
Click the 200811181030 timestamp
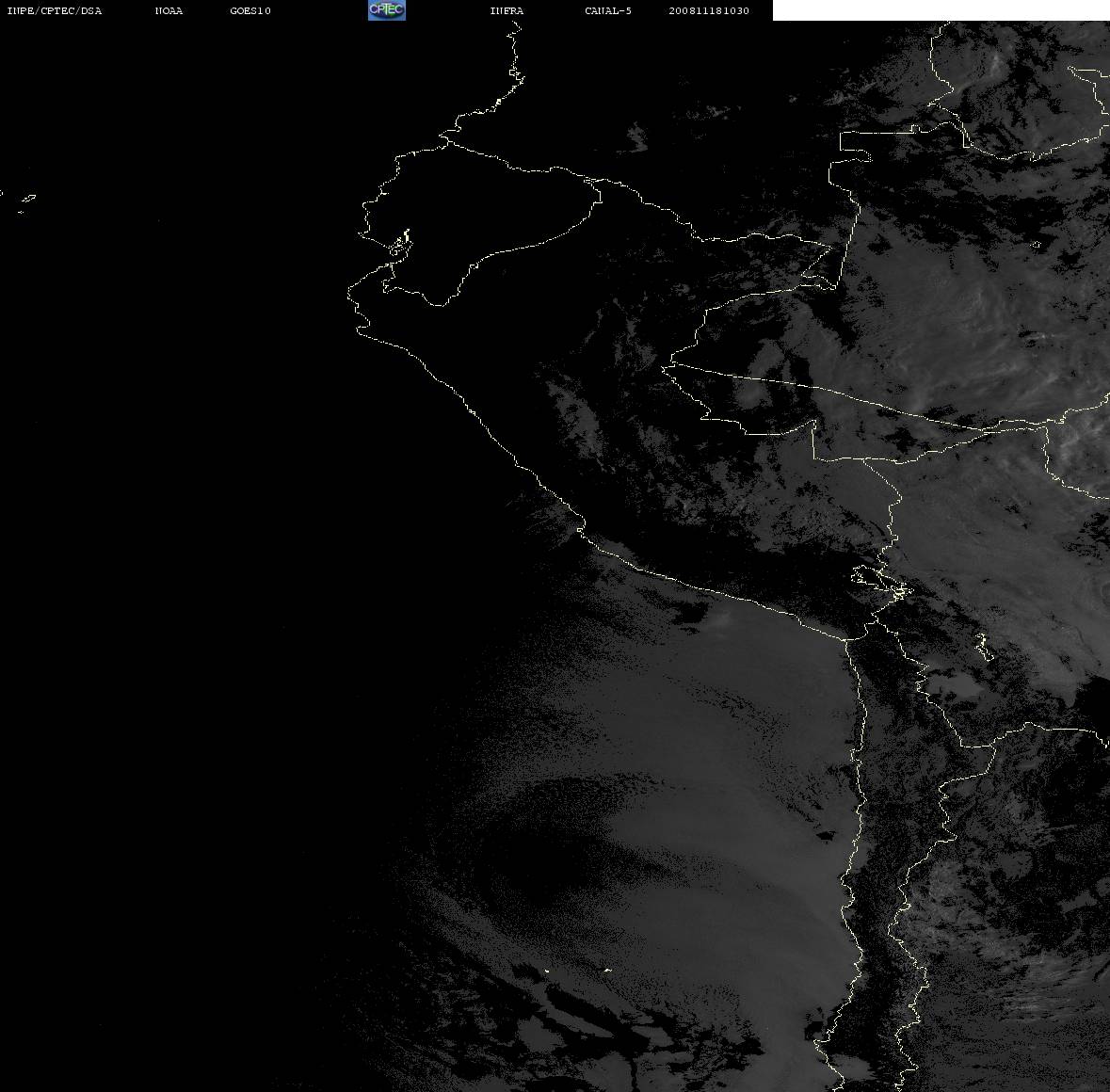pos(709,10)
